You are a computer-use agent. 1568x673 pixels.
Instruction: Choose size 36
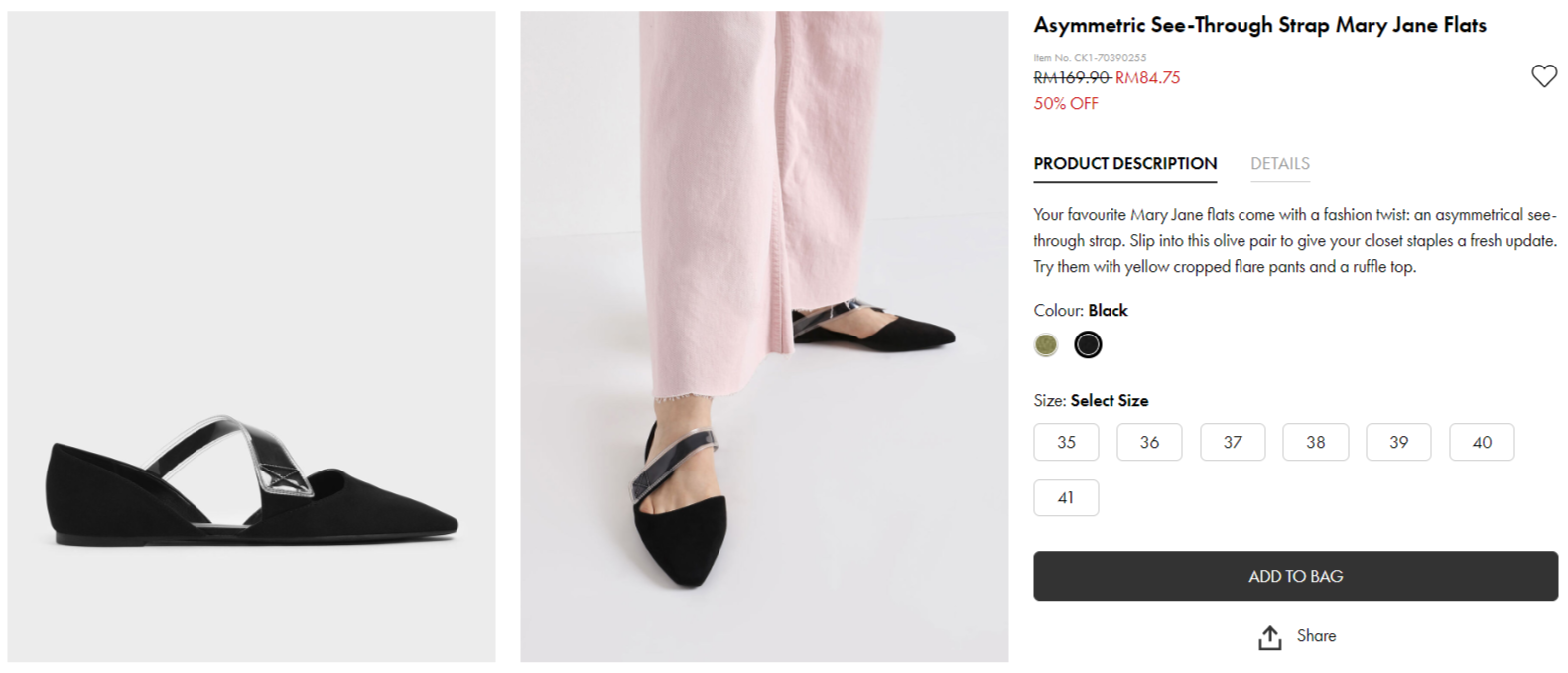coord(1149,442)
